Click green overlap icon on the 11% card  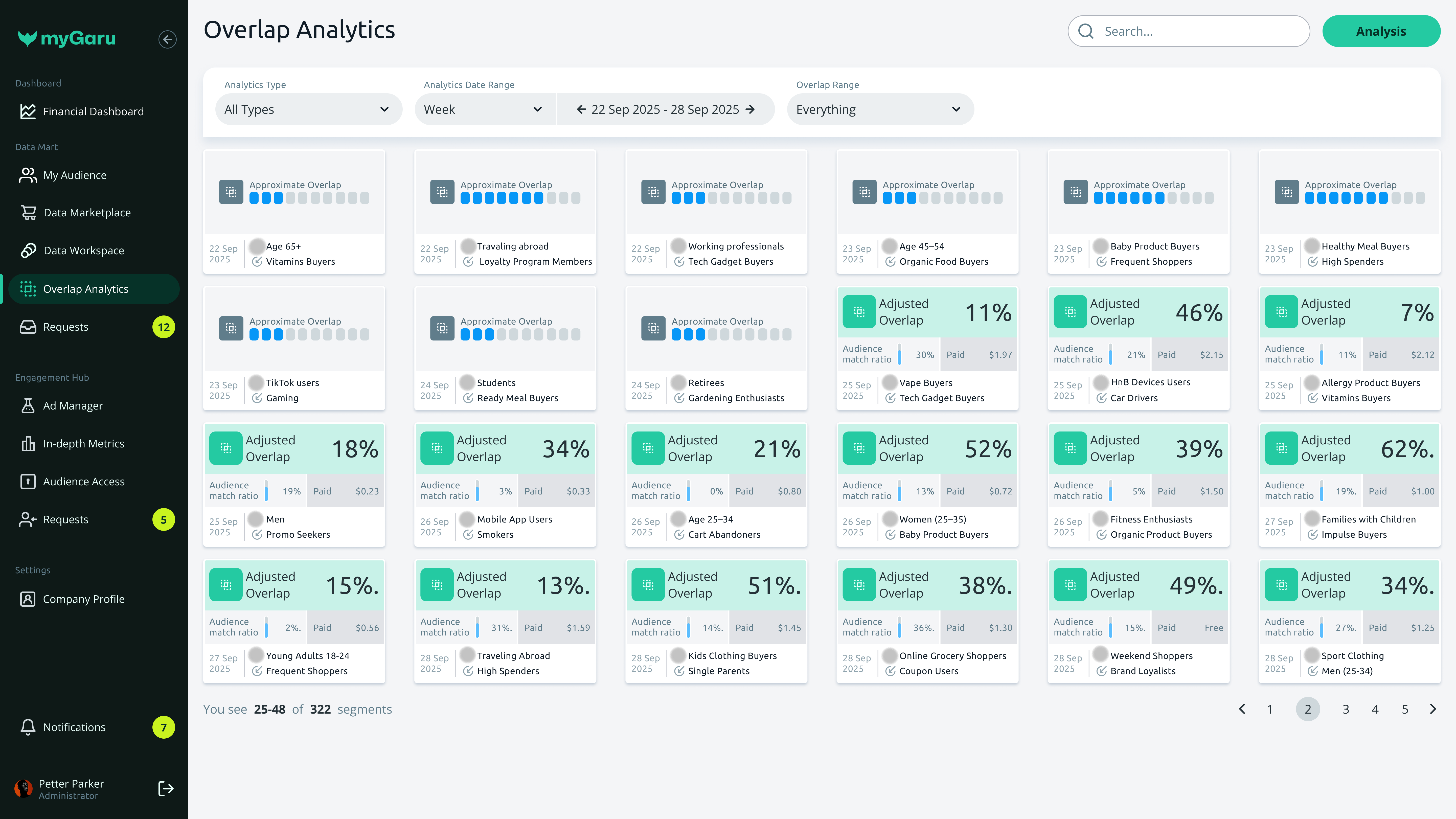coord(859,312)
